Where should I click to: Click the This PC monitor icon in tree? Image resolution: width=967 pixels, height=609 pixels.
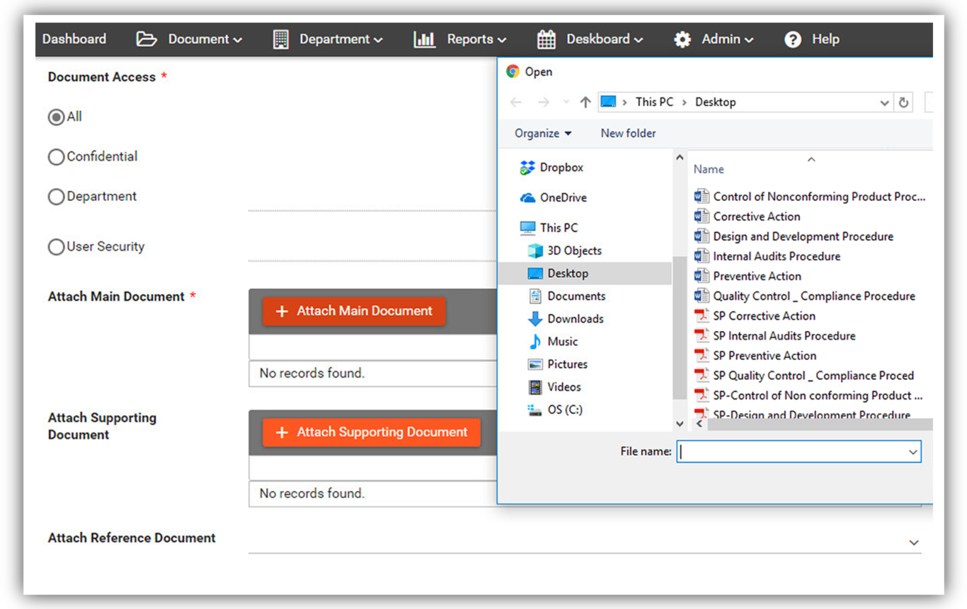tap(527, 228)
